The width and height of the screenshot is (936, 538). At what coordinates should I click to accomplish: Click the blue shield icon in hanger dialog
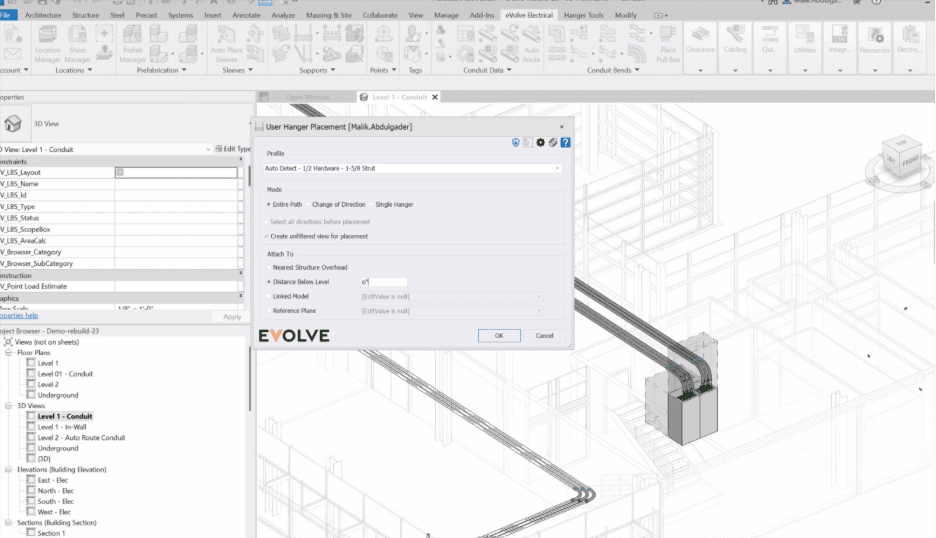516,142
